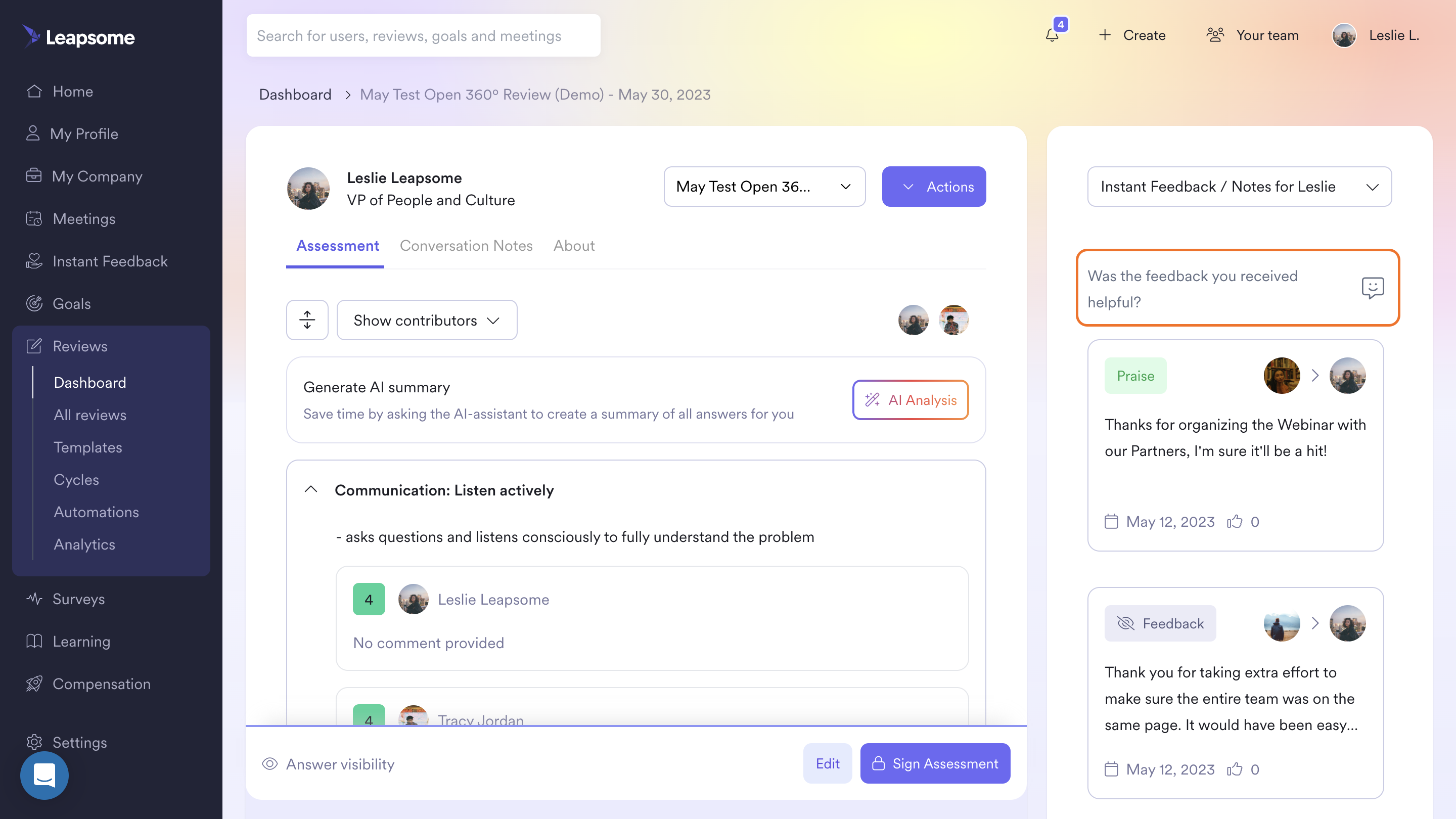
Task: Click the Create plus icon
Action: (x=1105, y=35)
